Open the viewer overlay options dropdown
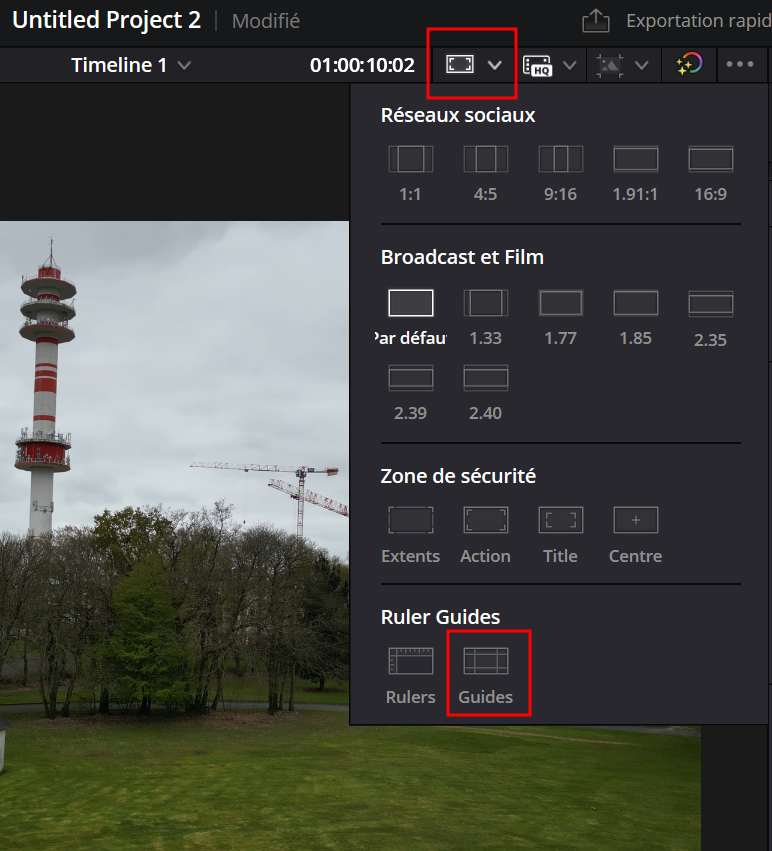Viewport: 772px width, 851px height. 642,65
